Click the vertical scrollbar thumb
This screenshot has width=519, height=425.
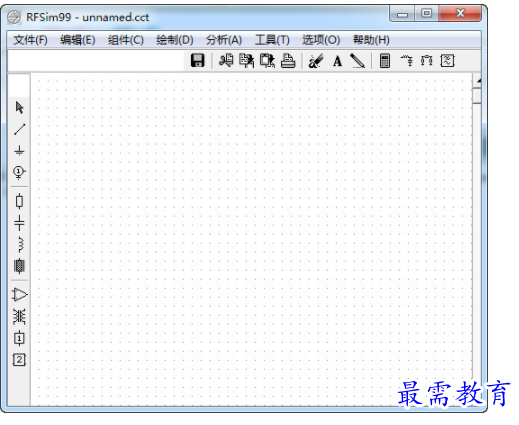click(477, 96)
